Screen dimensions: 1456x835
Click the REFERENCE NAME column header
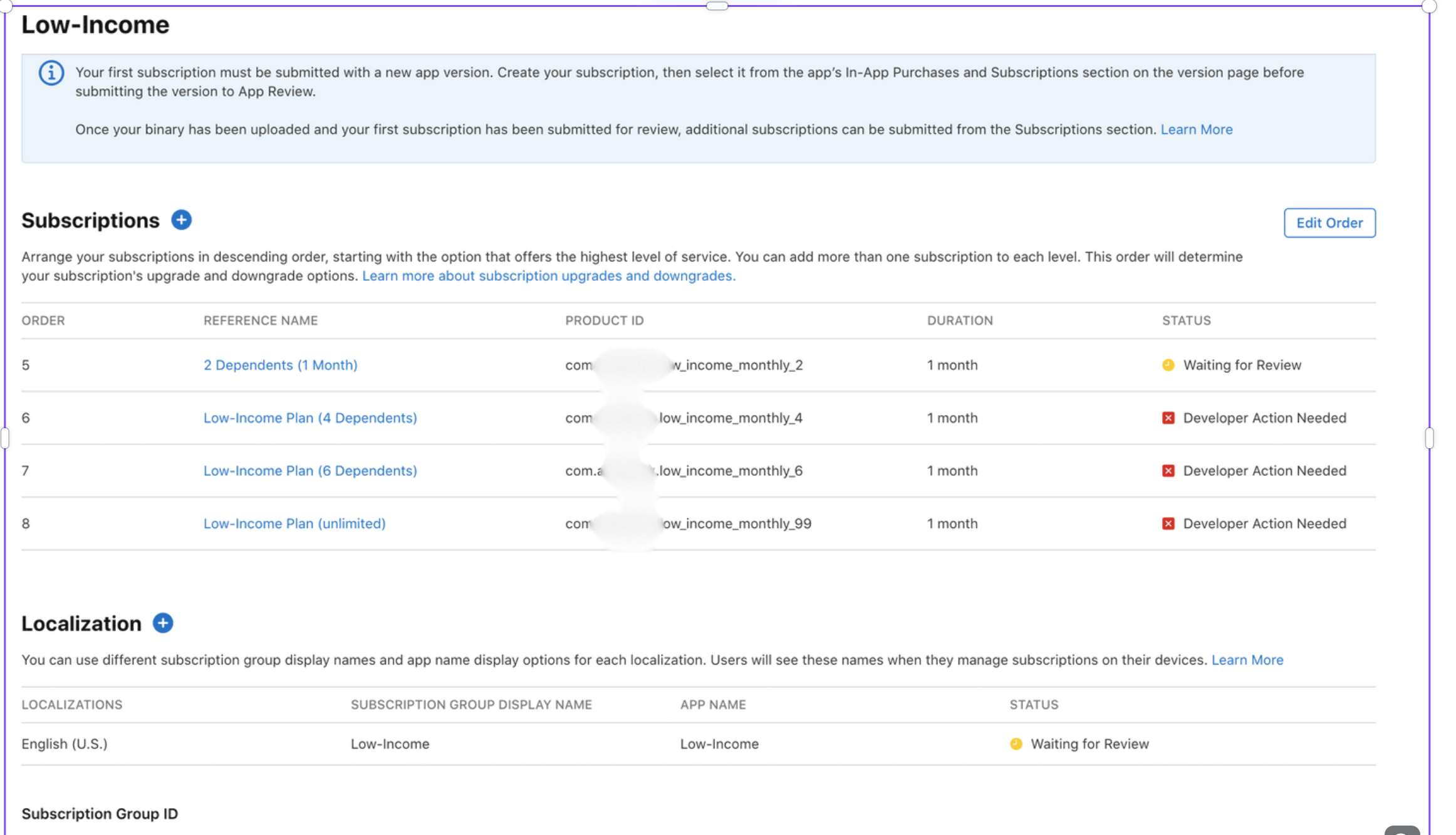coord(261,321)
